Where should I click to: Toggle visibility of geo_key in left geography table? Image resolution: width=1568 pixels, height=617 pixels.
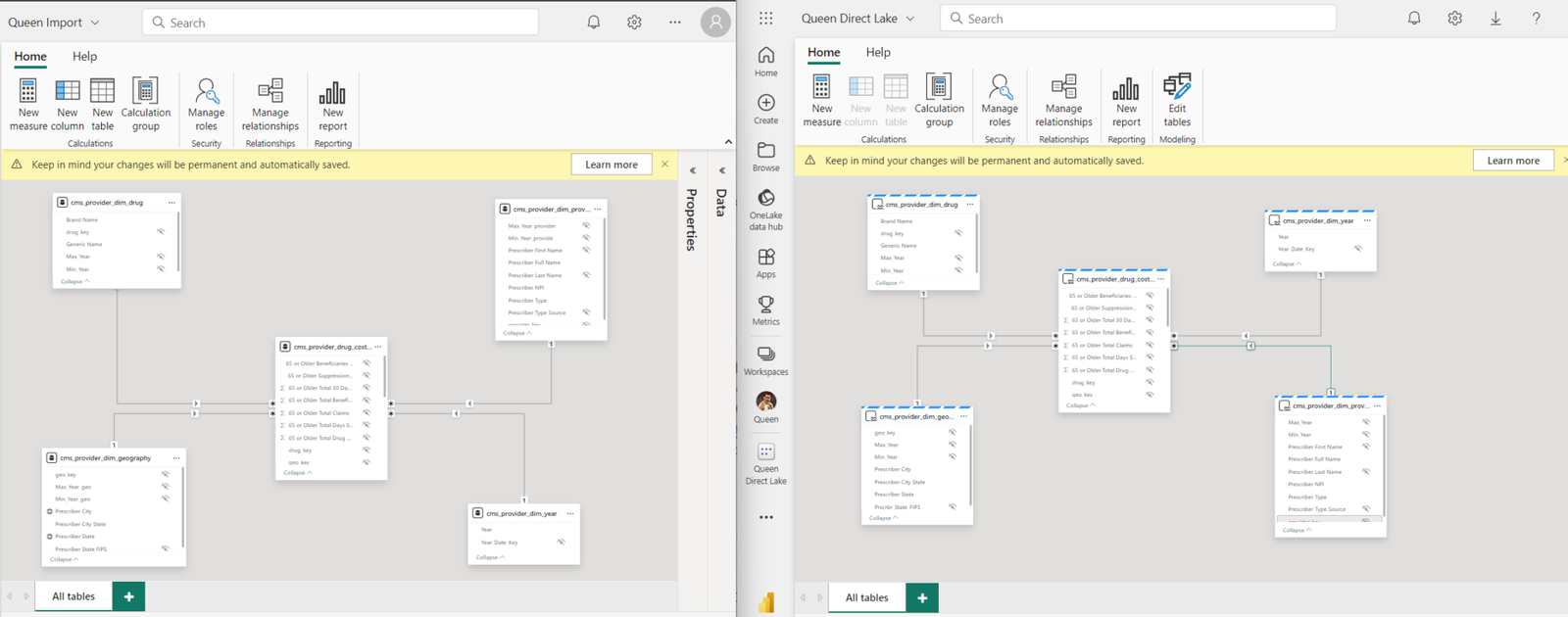pos(165,474)
